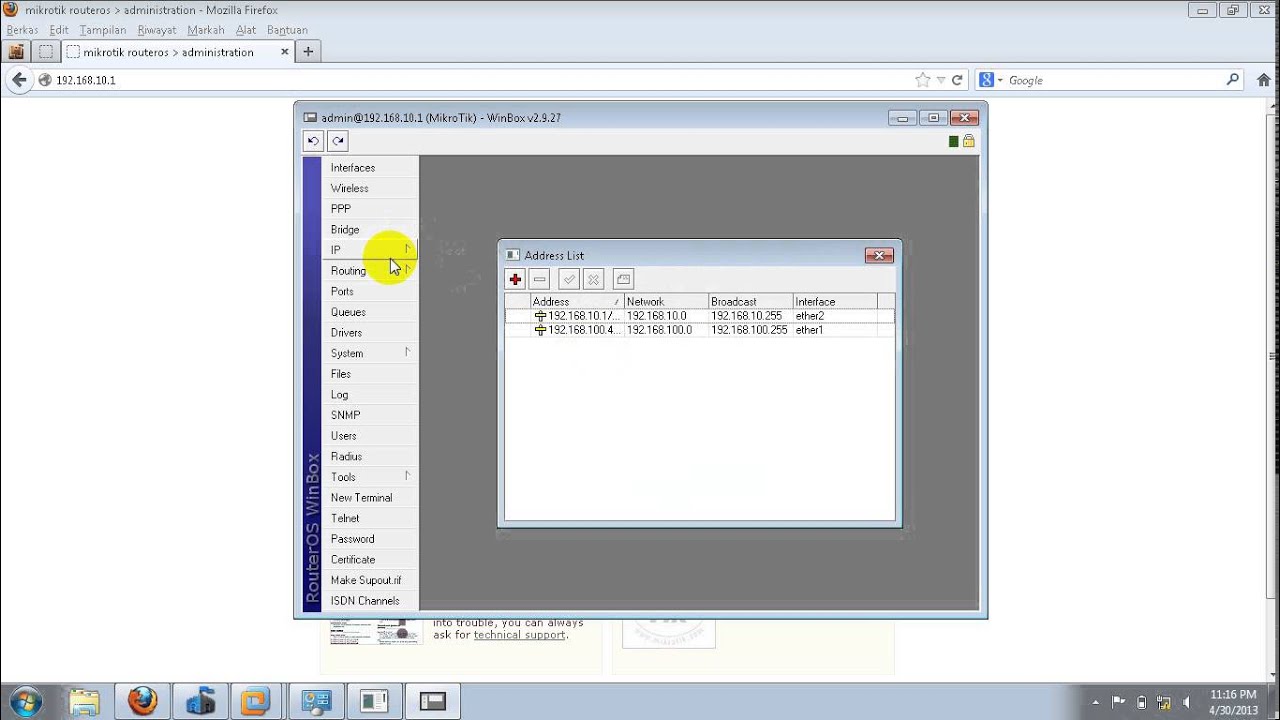The height and width of the screenshot is (720, 1280).
Task: Click the green WinBox load indicator
Action: 953,141
